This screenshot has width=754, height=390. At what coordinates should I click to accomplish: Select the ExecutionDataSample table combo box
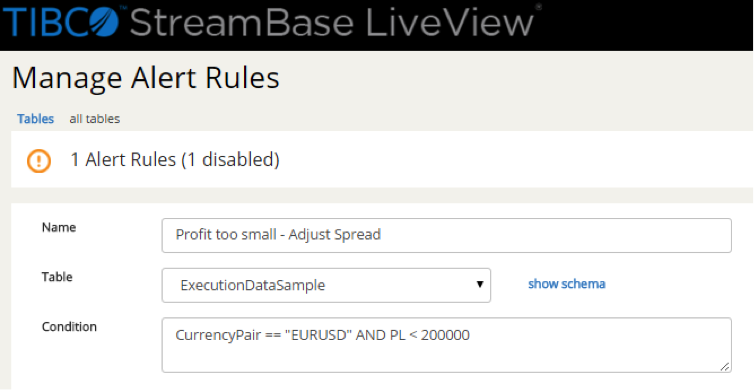click(326, 285)
